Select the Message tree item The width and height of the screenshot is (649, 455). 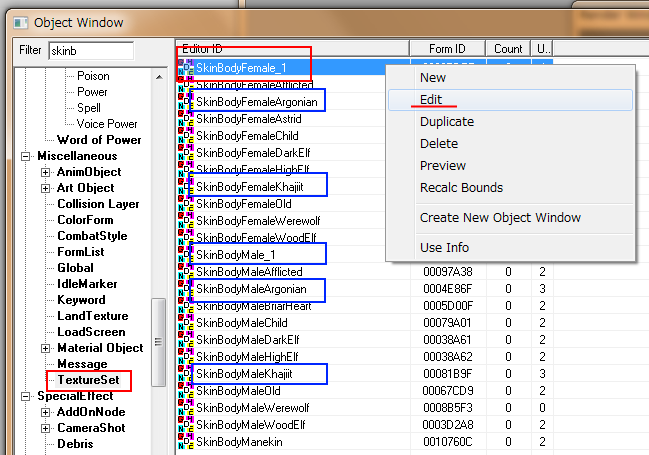[82, 364]
